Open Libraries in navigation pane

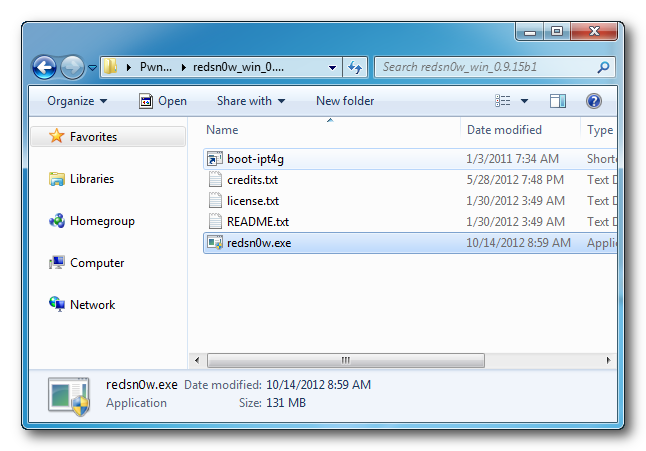[x=91, y=179]
